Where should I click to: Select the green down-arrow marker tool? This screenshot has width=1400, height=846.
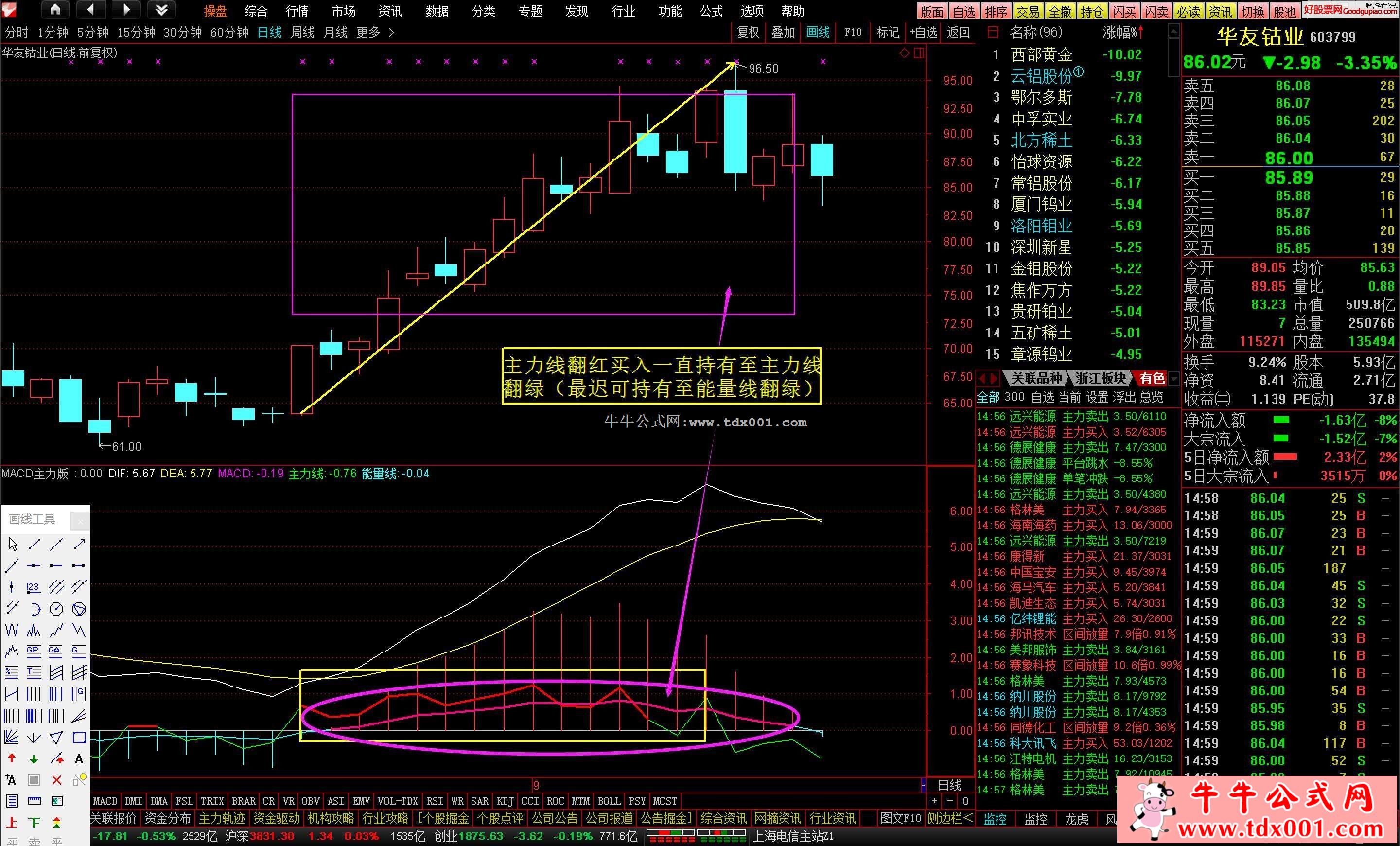pos(34,758)
